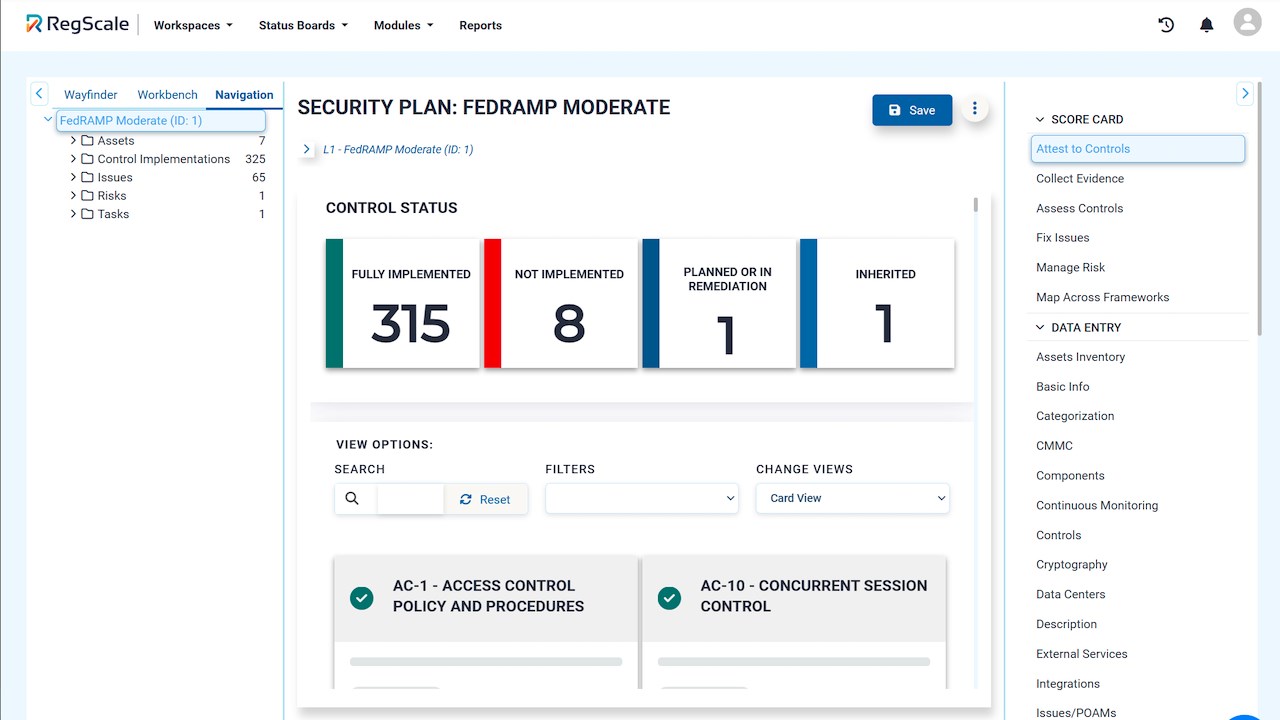The image size is (1280, 720).
Task: Open the Change Views Card View dropdown
Action: 853,498
